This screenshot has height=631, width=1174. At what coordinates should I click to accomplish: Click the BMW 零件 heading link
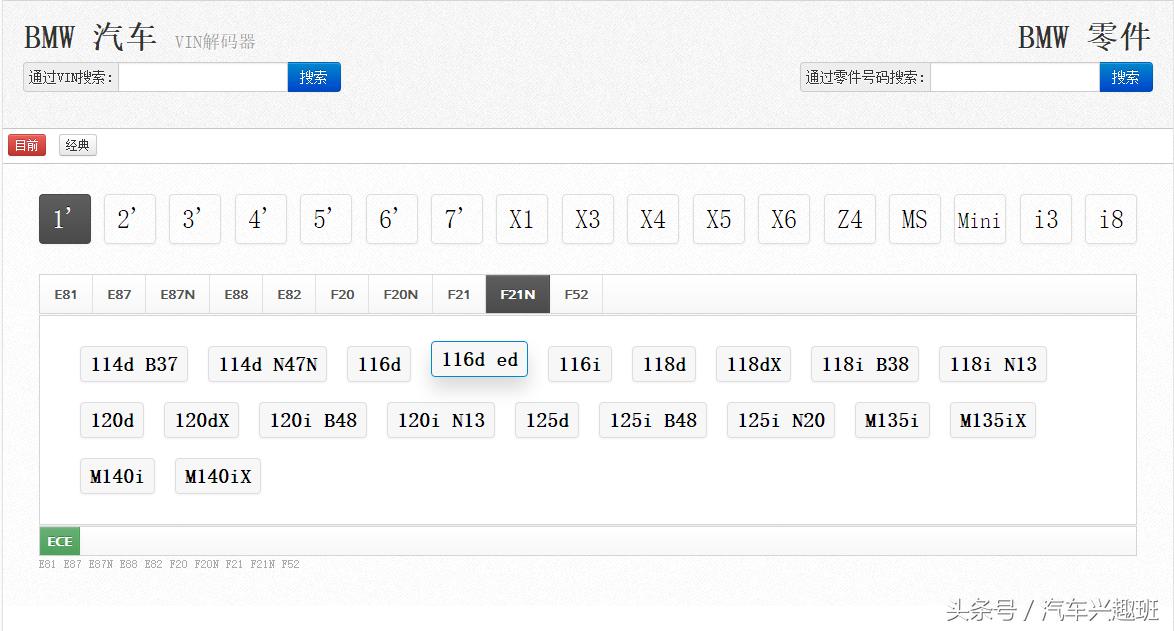1084,37
